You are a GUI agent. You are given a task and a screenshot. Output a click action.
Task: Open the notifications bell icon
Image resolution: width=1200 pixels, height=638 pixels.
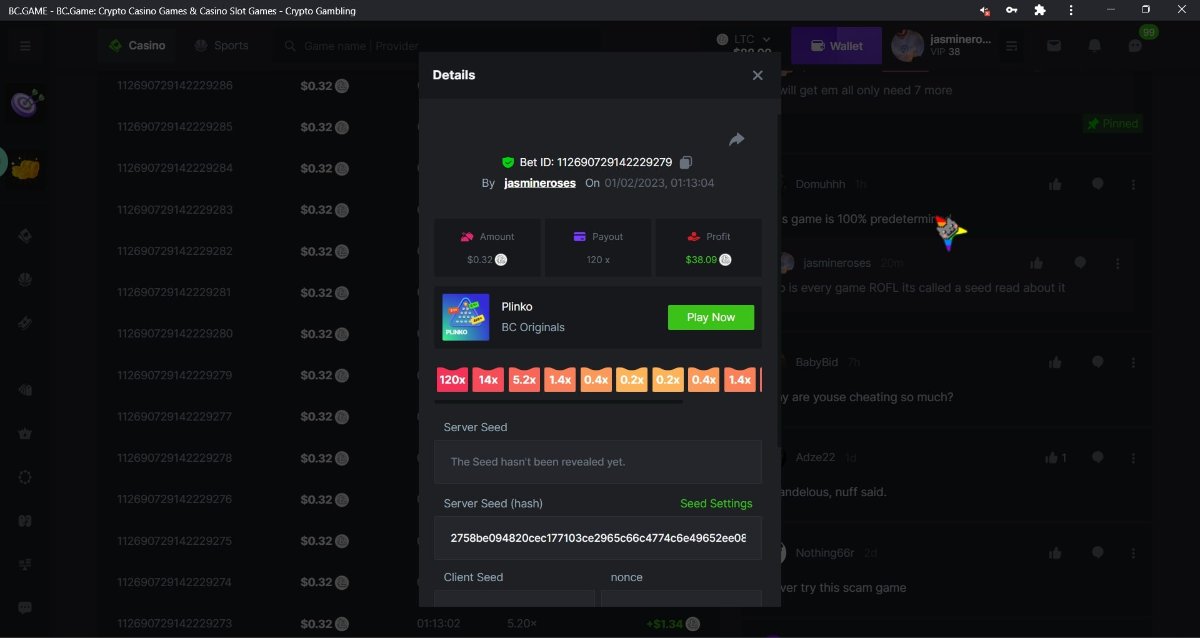1094,46
